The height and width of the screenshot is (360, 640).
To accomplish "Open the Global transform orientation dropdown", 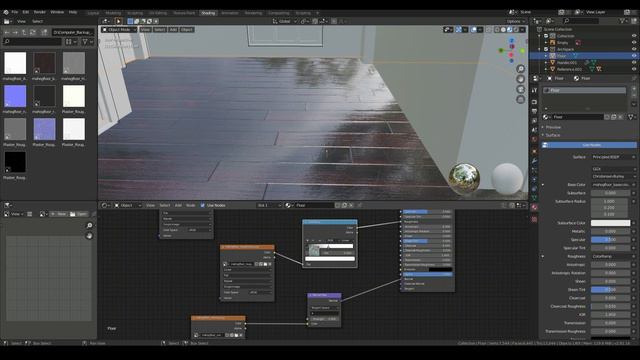I will [285, 21].
